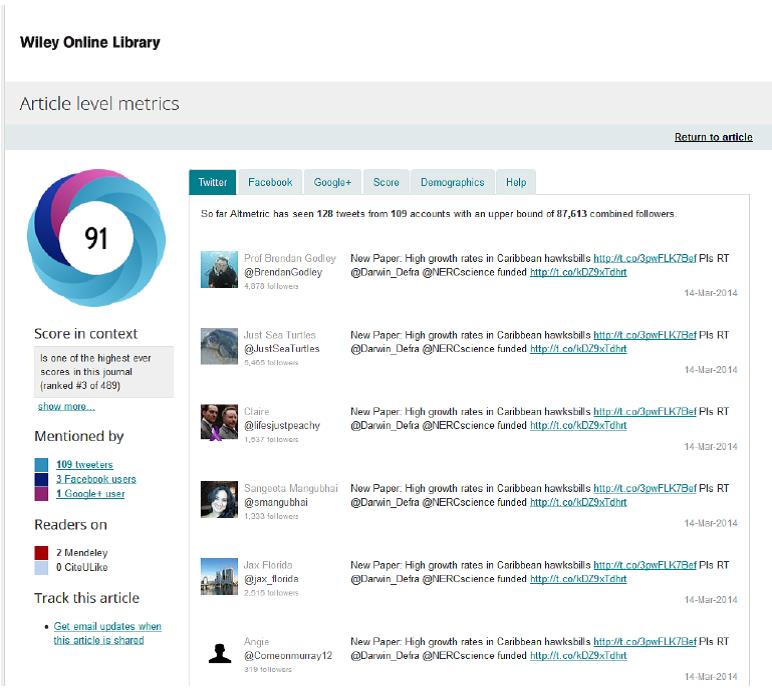
Task: Open the Score tab
Action: click(x=386, y=182)
